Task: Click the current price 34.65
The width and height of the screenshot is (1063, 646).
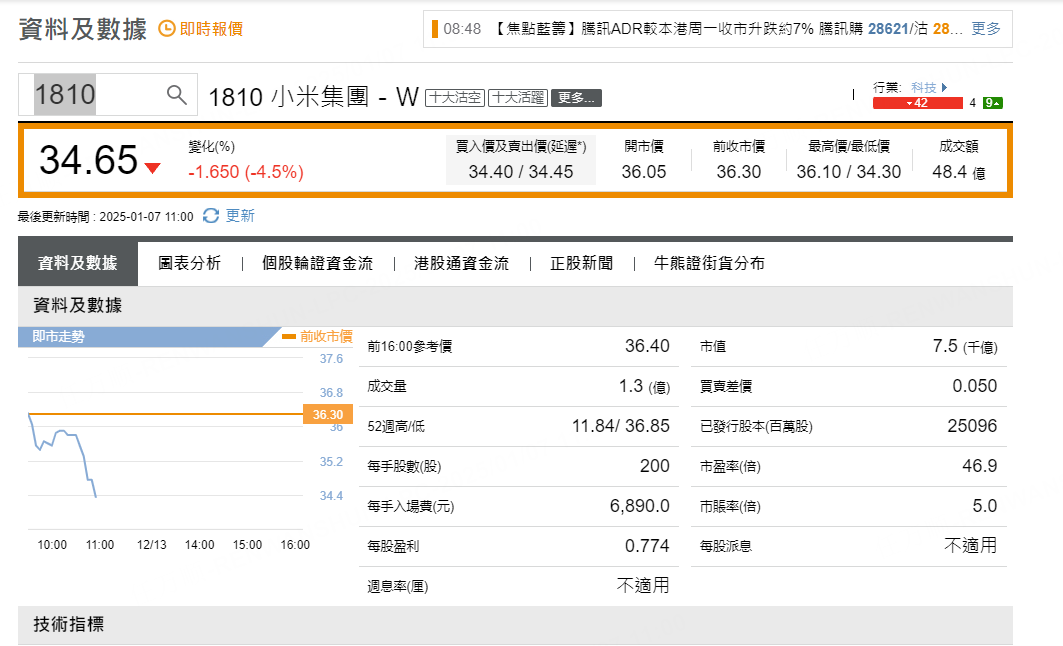Action: pos(89,160)
